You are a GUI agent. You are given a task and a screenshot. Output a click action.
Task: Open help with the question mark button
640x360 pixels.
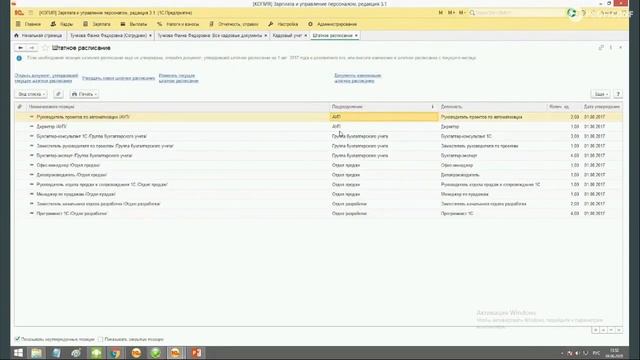pyautogui.click(x=618, y=94)
